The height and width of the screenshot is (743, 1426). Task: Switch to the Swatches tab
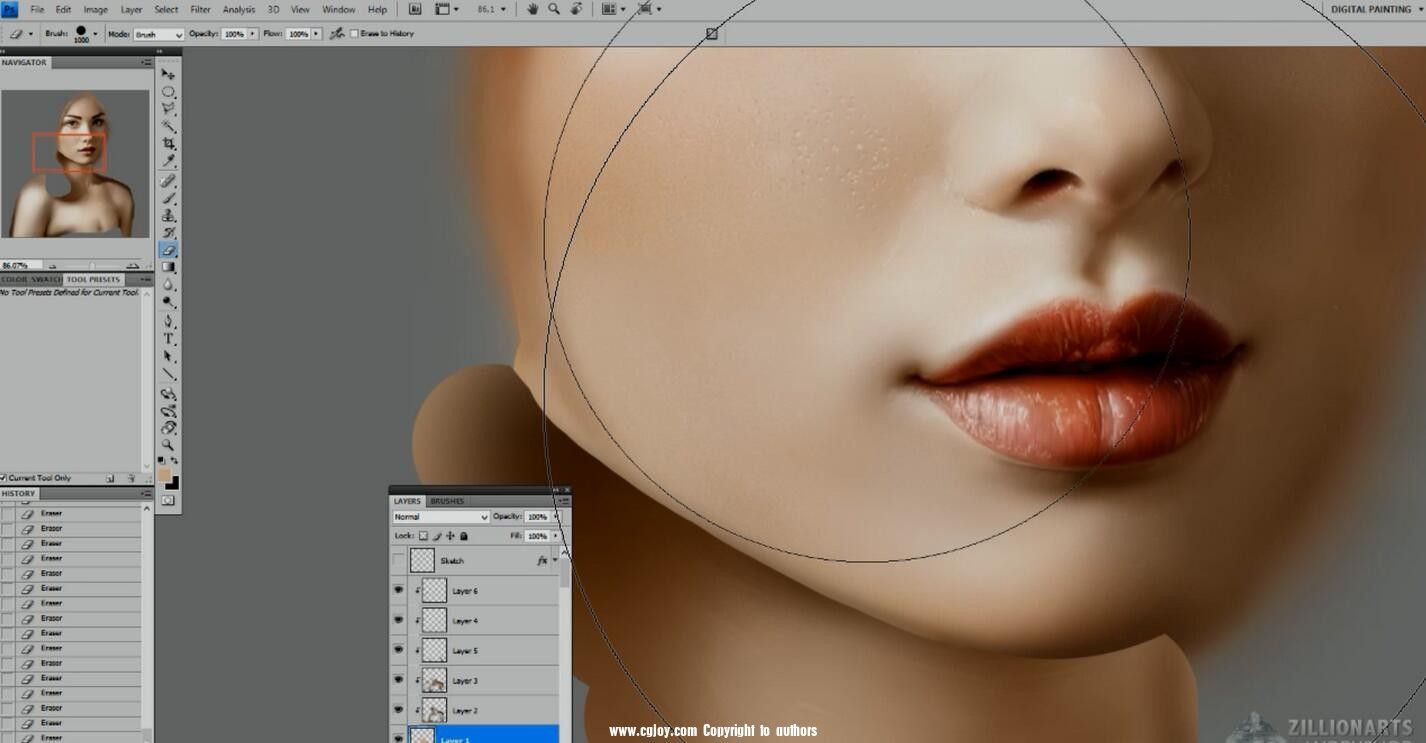click(x=47, y=280)
